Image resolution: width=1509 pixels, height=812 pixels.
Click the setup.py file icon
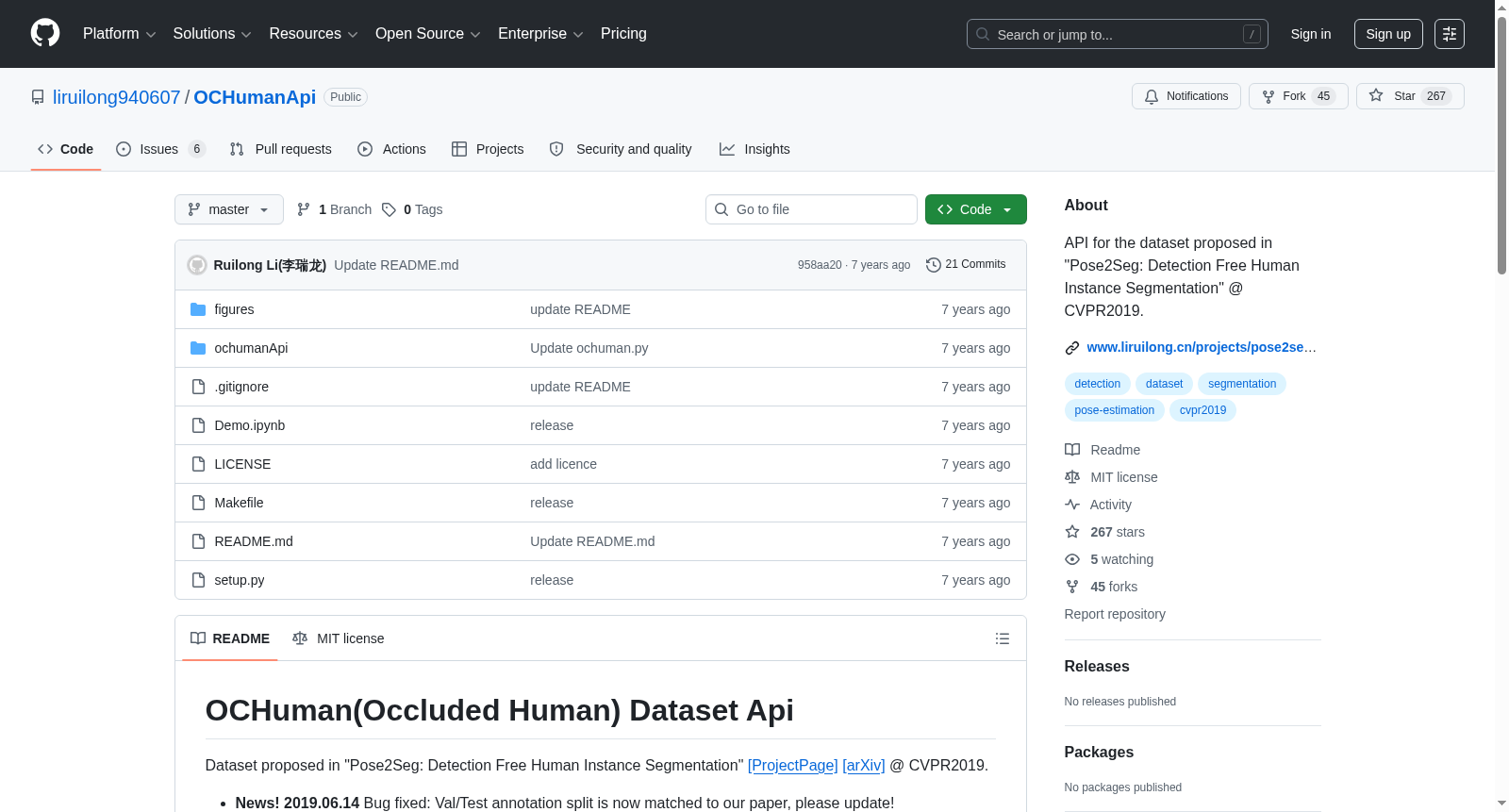tap(198, 580)
